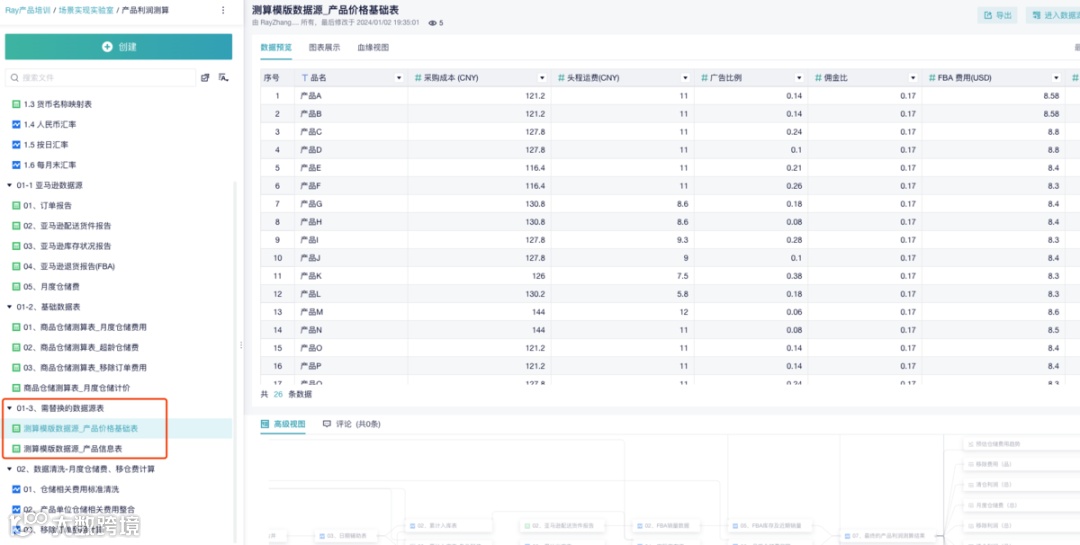The width and height of the screenshot is (1080, 545).
Task: Click the table icon of 1.3 货币名称映射表
Action: (x=17, y=104)
